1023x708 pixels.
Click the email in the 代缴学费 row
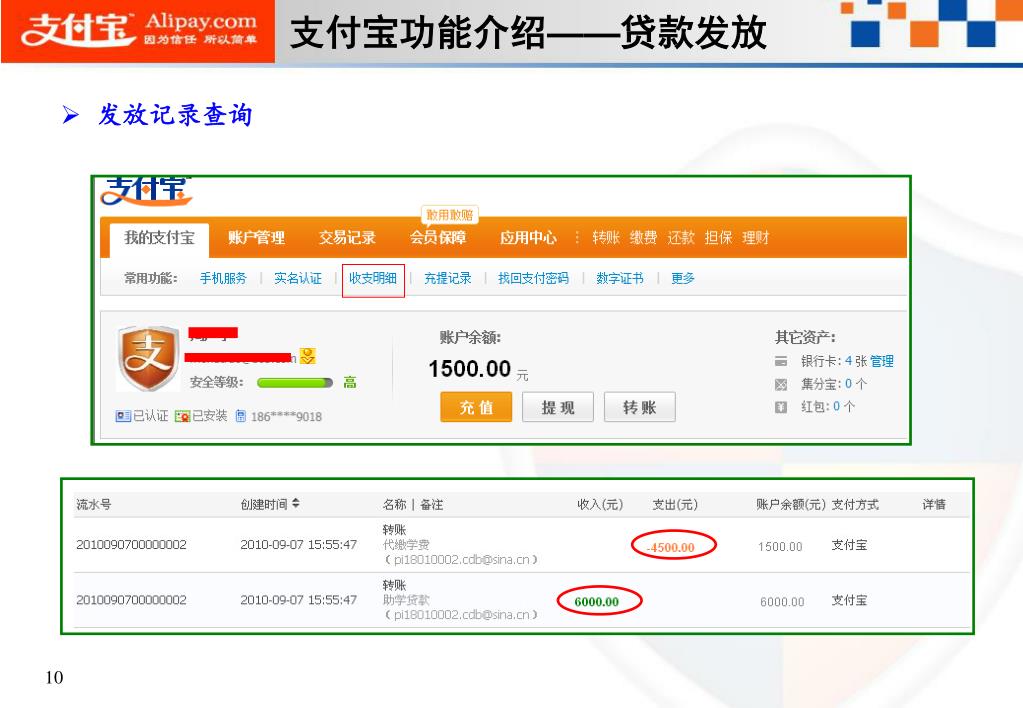pos(461,560)
